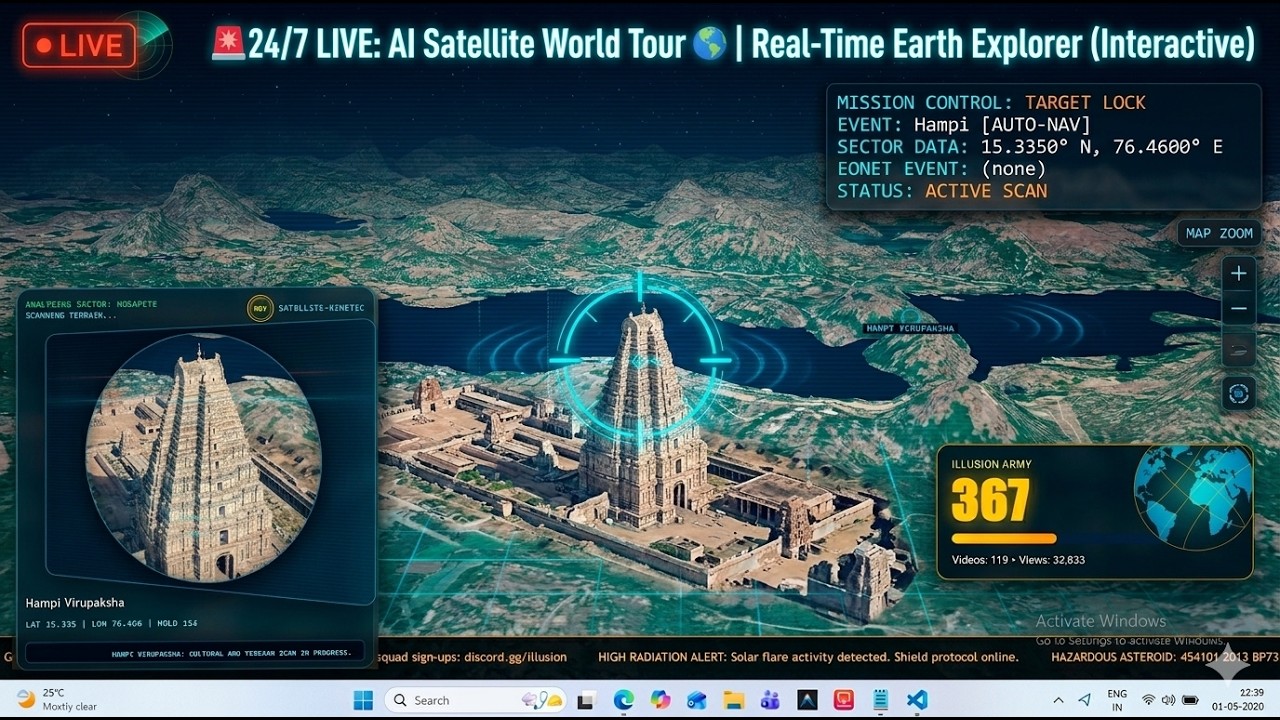
Task: Click the EONET EVENT (none) line
Action: pos(941,169)
